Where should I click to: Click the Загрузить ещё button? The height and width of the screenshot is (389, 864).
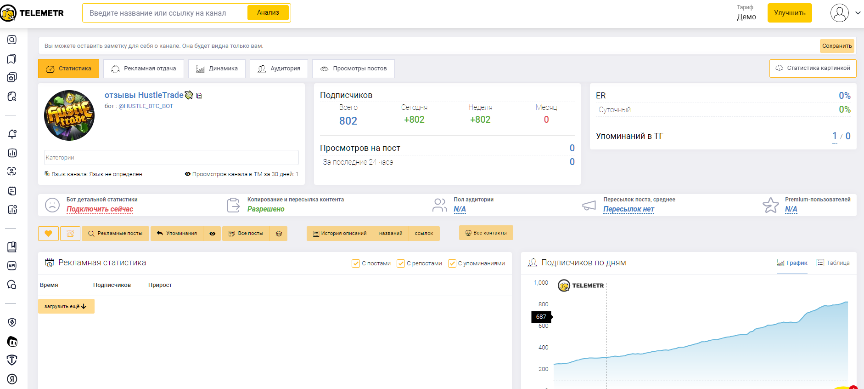[66, 306]
